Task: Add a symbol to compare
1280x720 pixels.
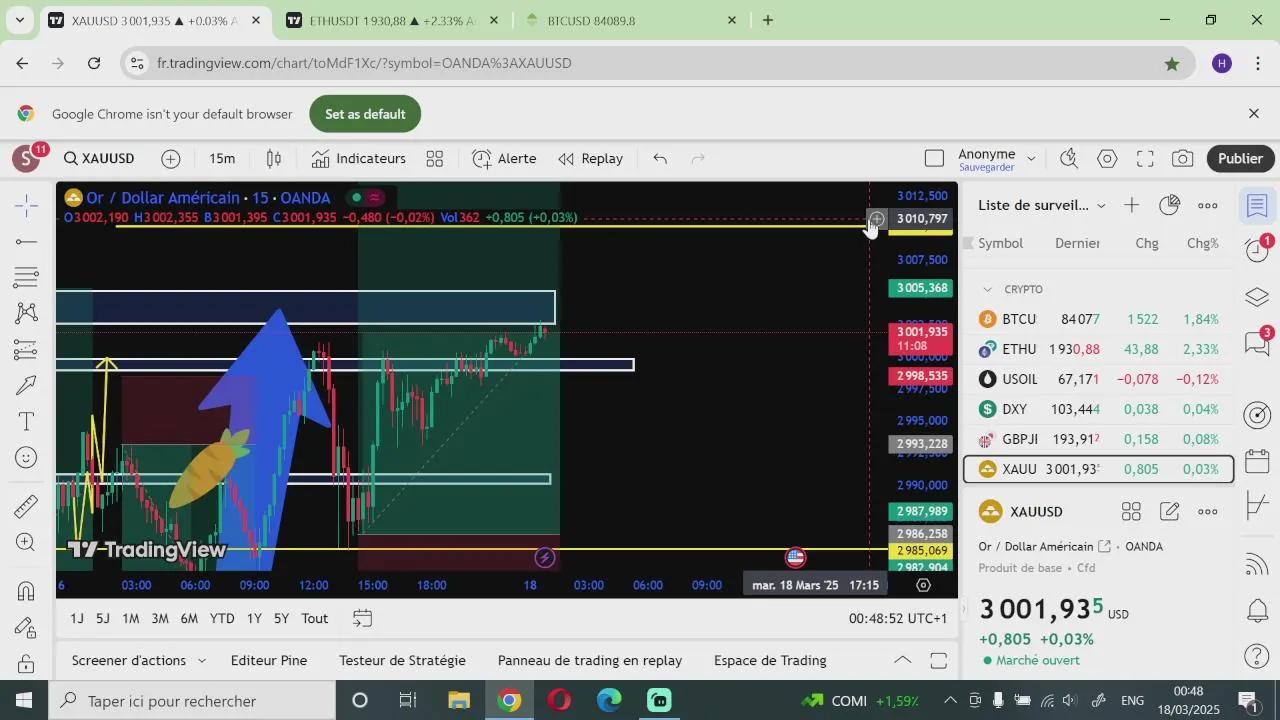Action: (171, 159)
